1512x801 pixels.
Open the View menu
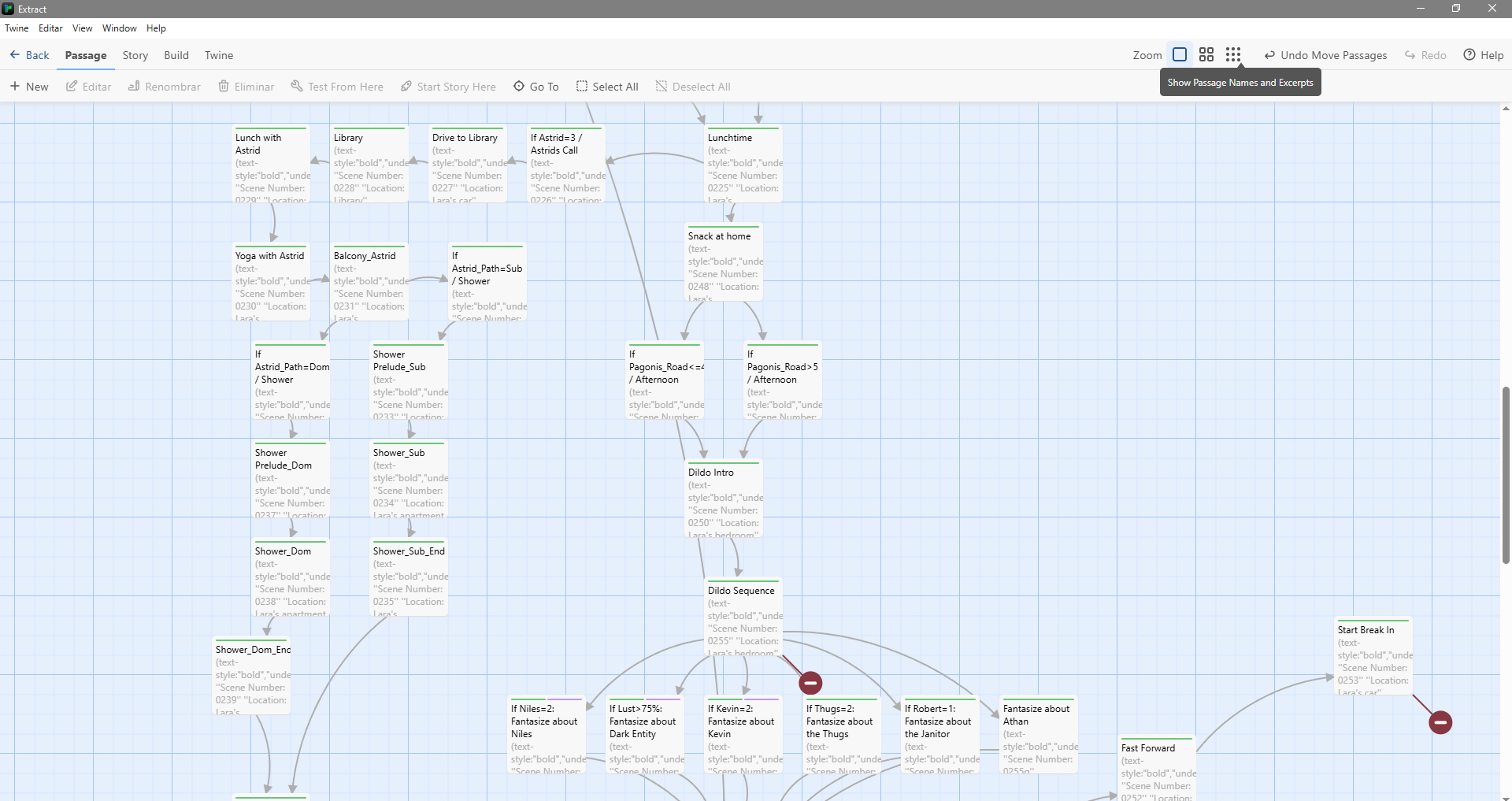(83, 28)
